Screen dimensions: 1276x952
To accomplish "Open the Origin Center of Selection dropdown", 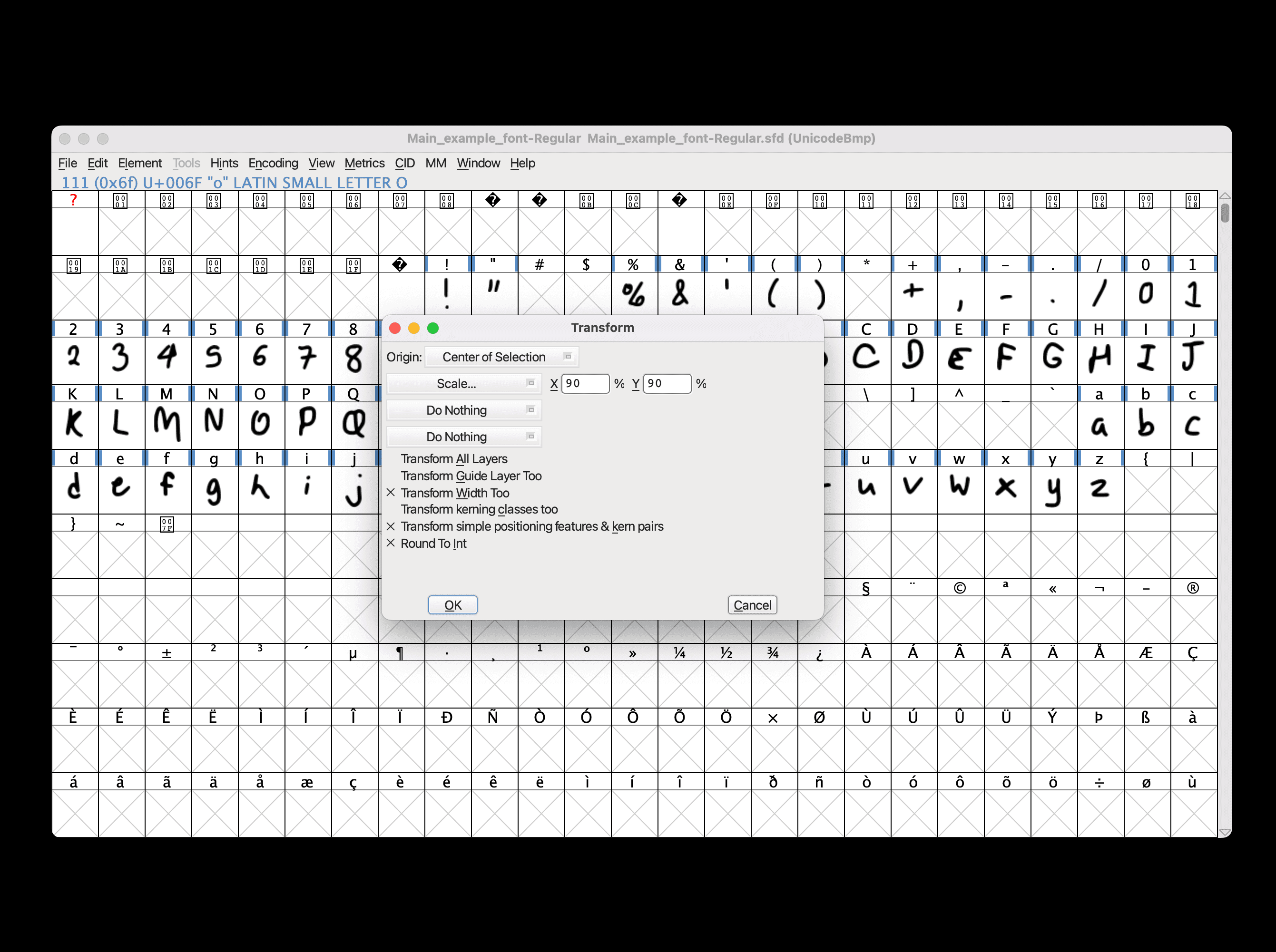I will (x=501, y=357).
